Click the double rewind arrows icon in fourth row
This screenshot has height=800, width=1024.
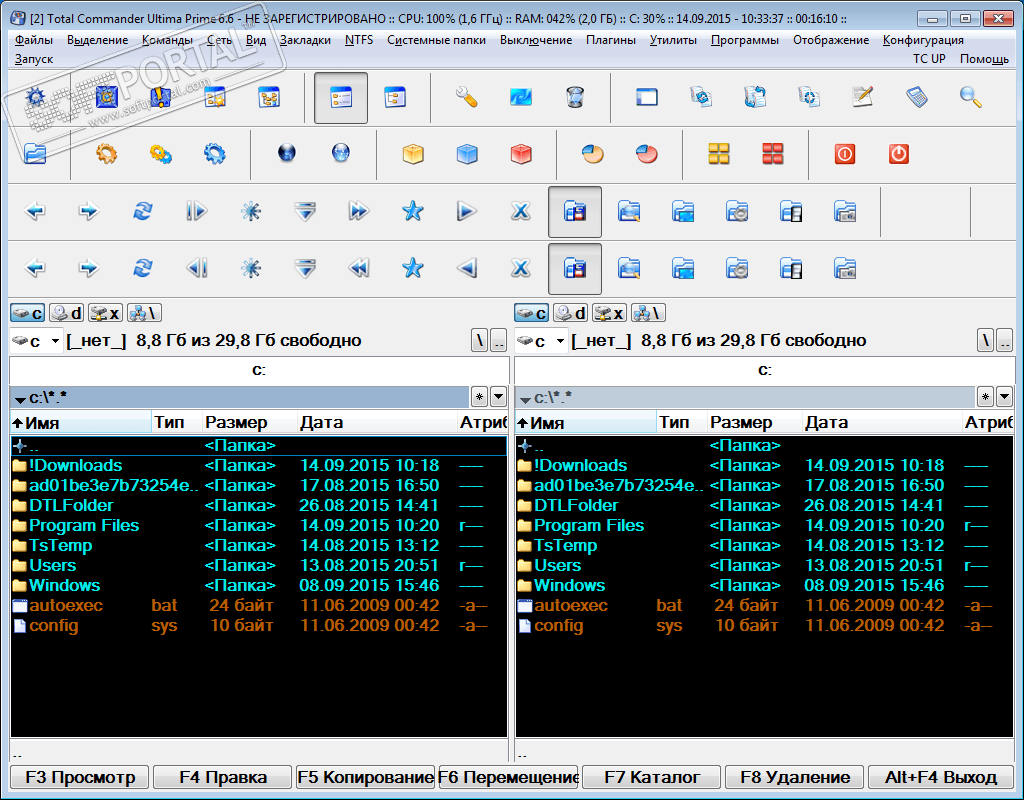click(359, 268)
